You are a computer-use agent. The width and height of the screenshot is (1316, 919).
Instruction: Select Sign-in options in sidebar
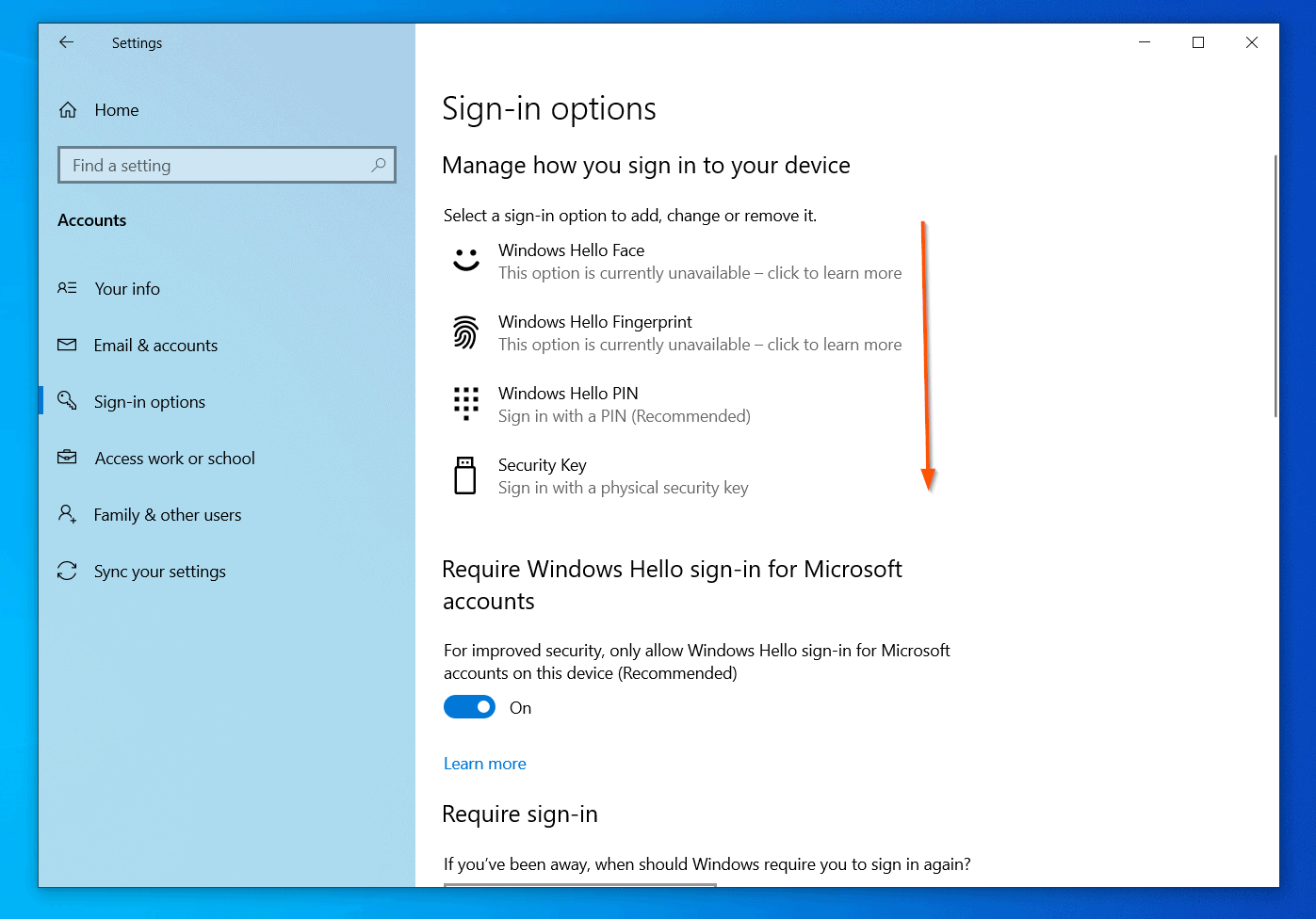150,402
